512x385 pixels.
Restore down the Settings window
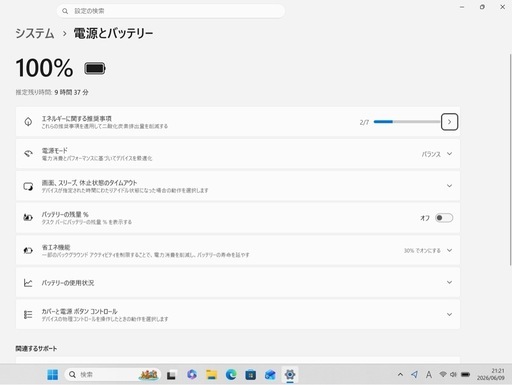(x=482, y=7)
